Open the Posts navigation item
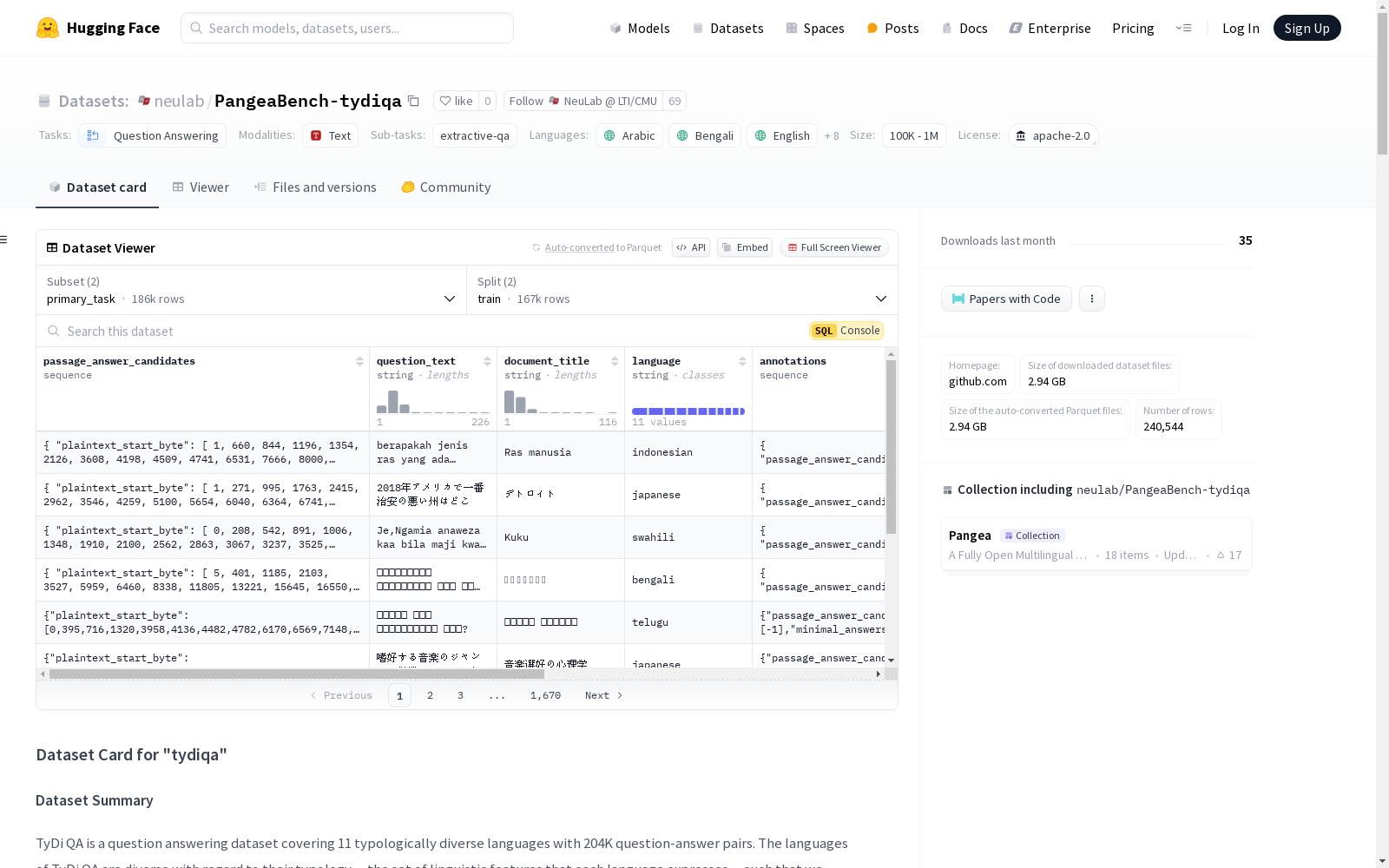 click(892, 28)
